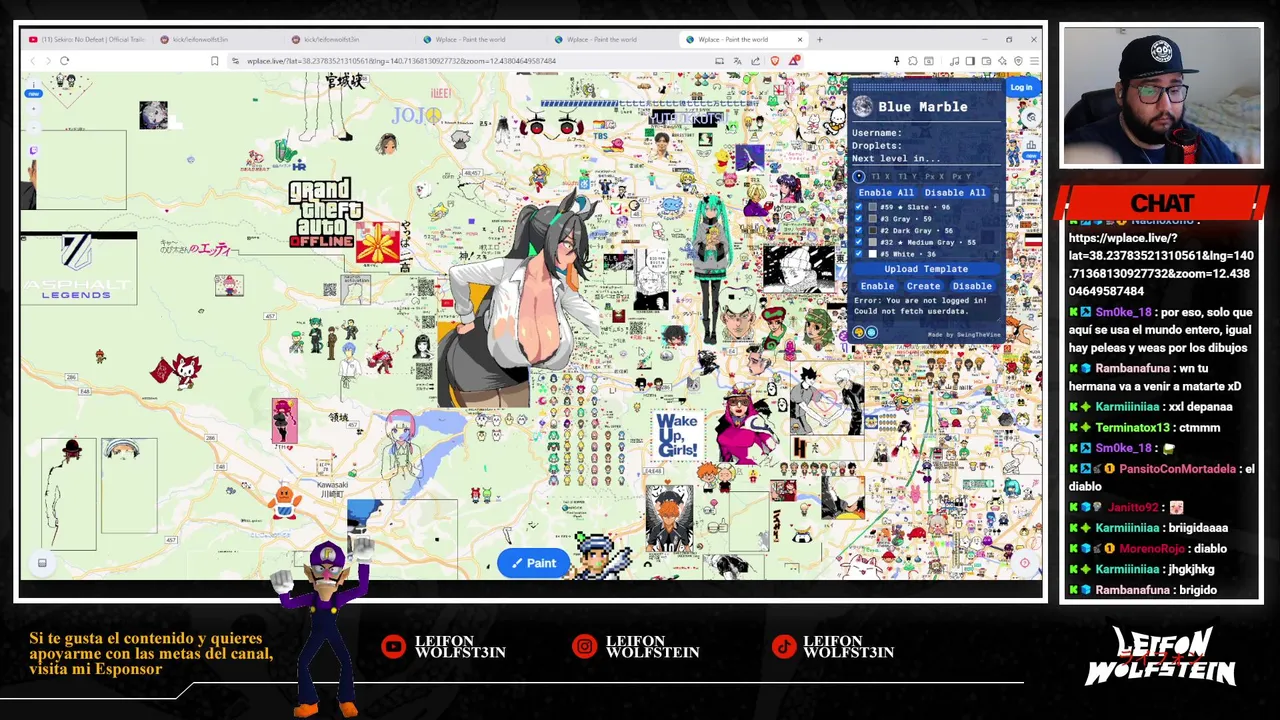This screenshot has height=720, width=1280.
Task: Open Brave Rewards triangle icon
Action: pos(794,61)
